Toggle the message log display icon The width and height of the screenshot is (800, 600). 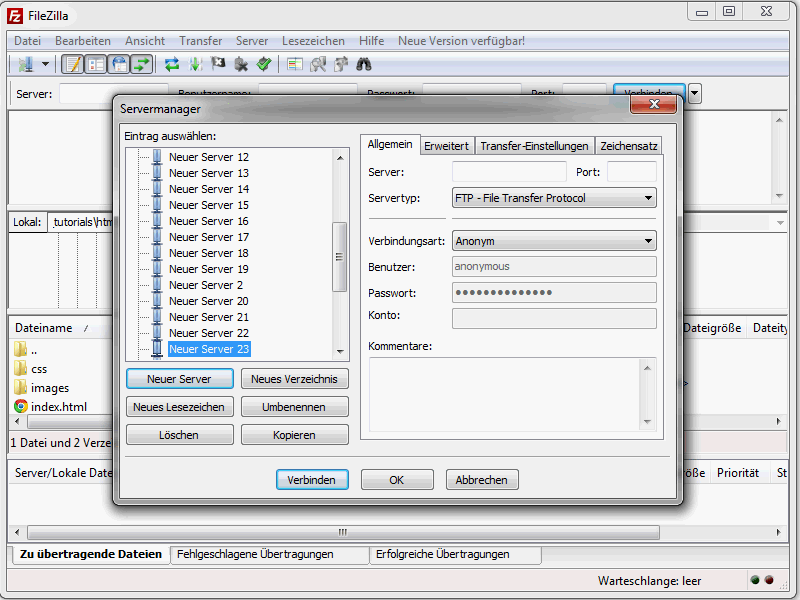click(x=73, y=64)
